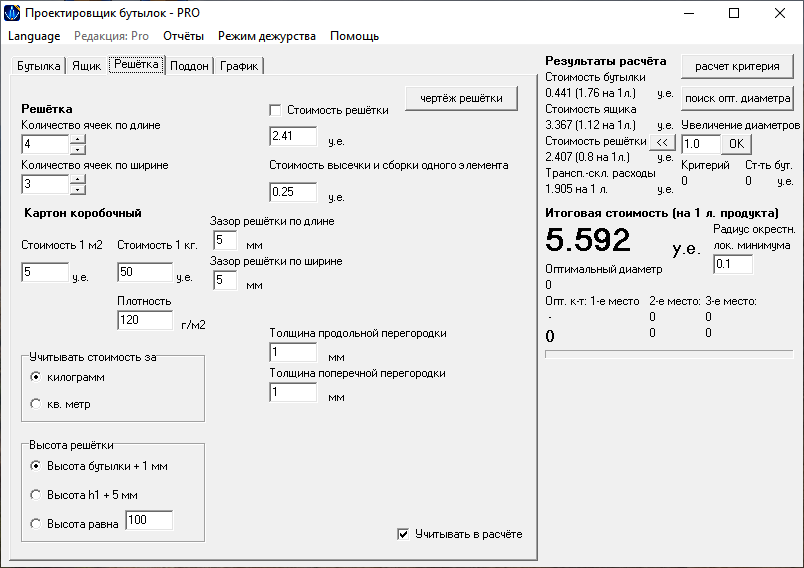Click the progress bar under results
The height and width of the screenshot is (568, 804).
point(669,354)
